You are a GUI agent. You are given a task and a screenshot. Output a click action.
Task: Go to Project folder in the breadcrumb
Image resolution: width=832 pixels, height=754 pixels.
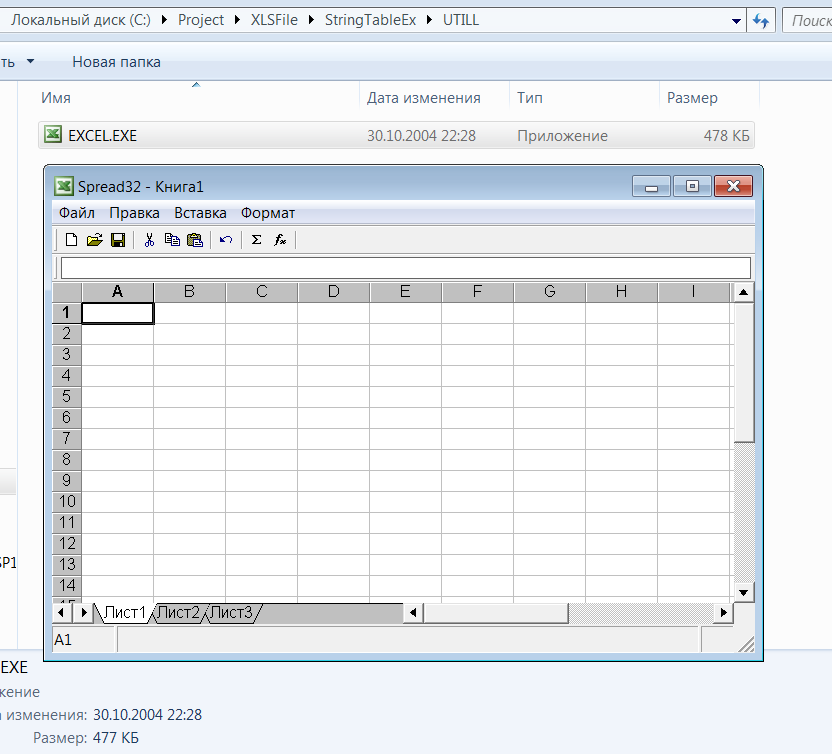click(x=201, y=20)
